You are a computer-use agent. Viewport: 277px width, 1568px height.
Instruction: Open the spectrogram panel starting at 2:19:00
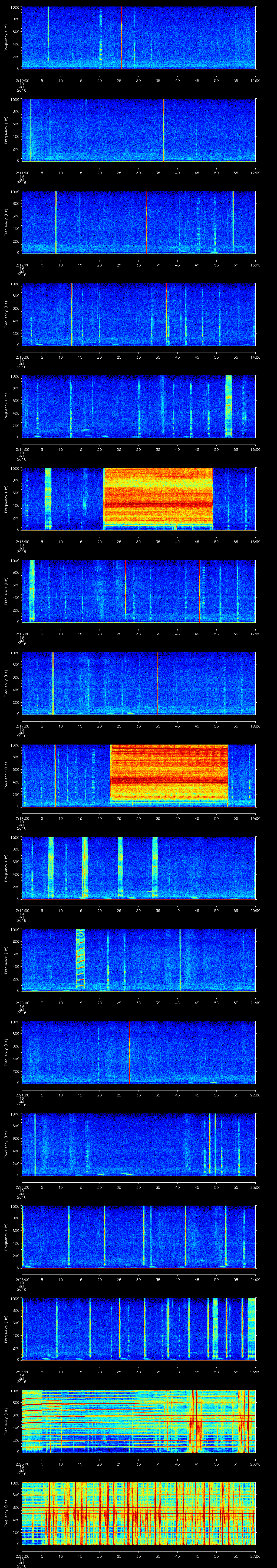pos(139,868)
